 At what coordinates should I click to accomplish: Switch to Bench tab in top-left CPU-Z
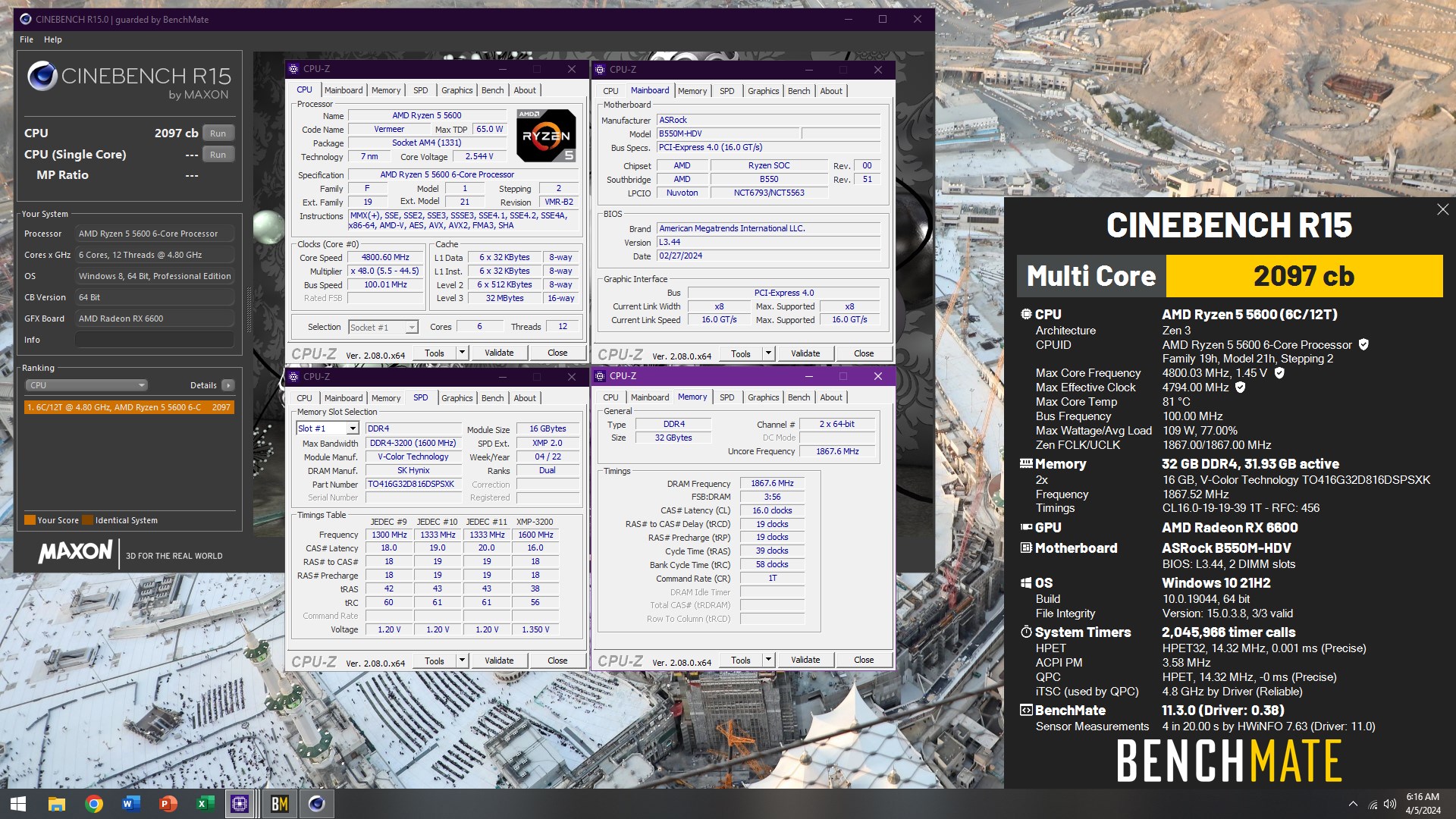point(493,90)
